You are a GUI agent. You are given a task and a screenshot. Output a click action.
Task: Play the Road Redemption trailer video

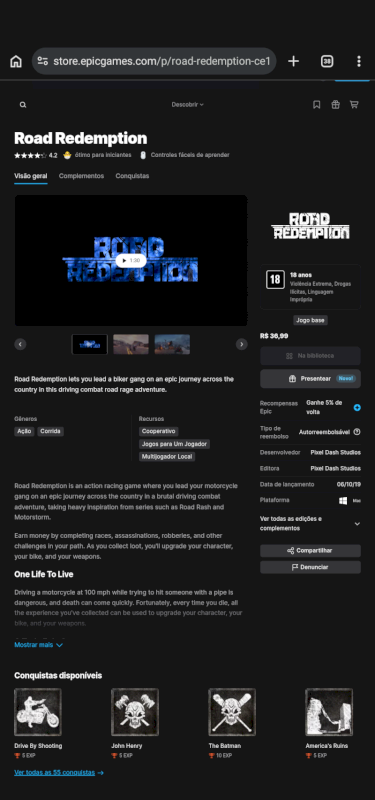131,261
